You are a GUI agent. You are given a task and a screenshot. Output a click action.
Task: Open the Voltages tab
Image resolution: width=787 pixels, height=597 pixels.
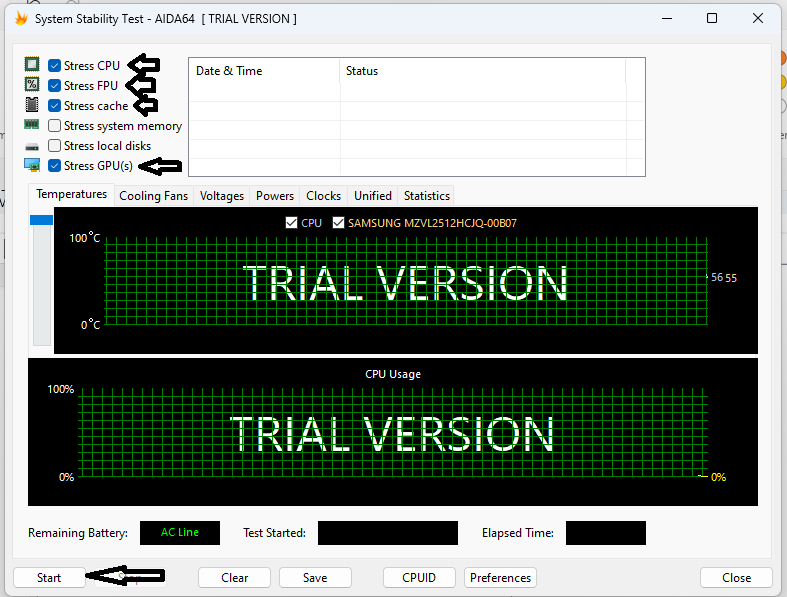click(221, 196)
